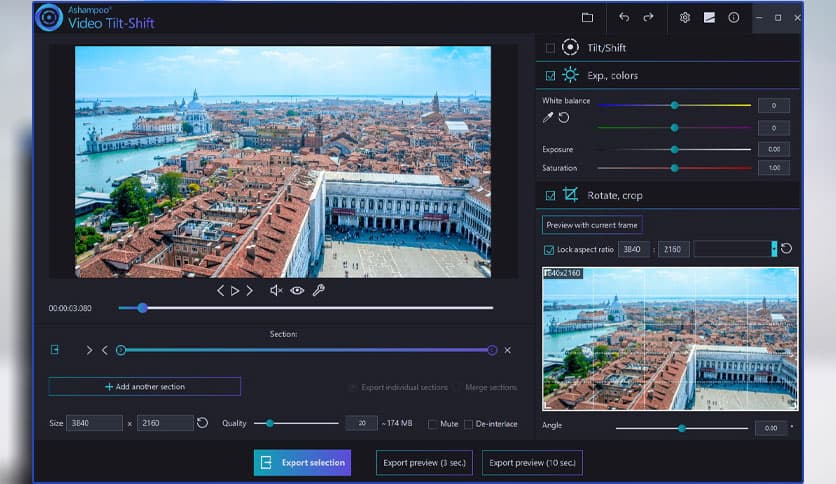Click the Size width field 3840
The height and width of the screenshot is (484, 836).
pyautogui.click(x=94, y=423)
